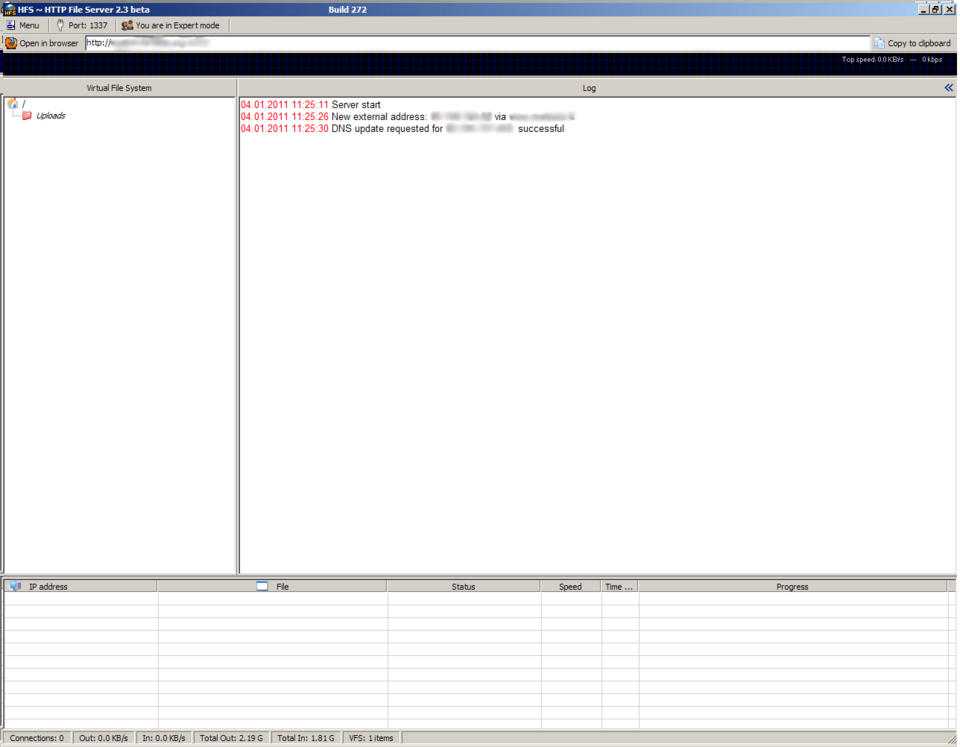Click the Port: 1337 icon button

coord(62,25)
